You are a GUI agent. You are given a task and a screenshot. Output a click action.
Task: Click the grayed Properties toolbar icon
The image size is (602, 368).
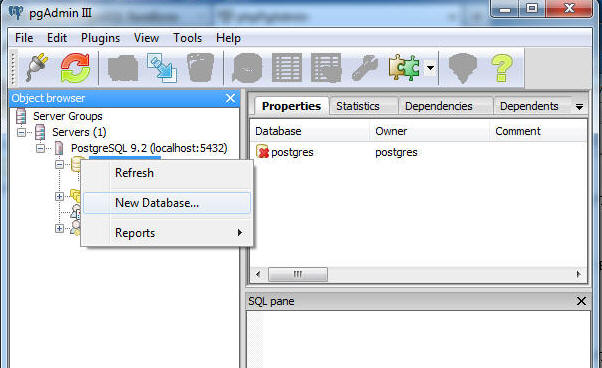pos(123,68)
